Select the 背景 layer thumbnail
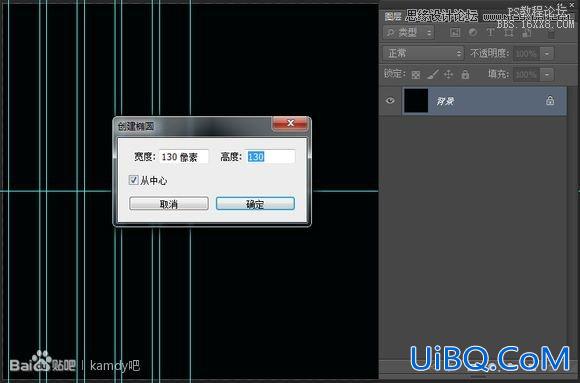 click(416, 100)
